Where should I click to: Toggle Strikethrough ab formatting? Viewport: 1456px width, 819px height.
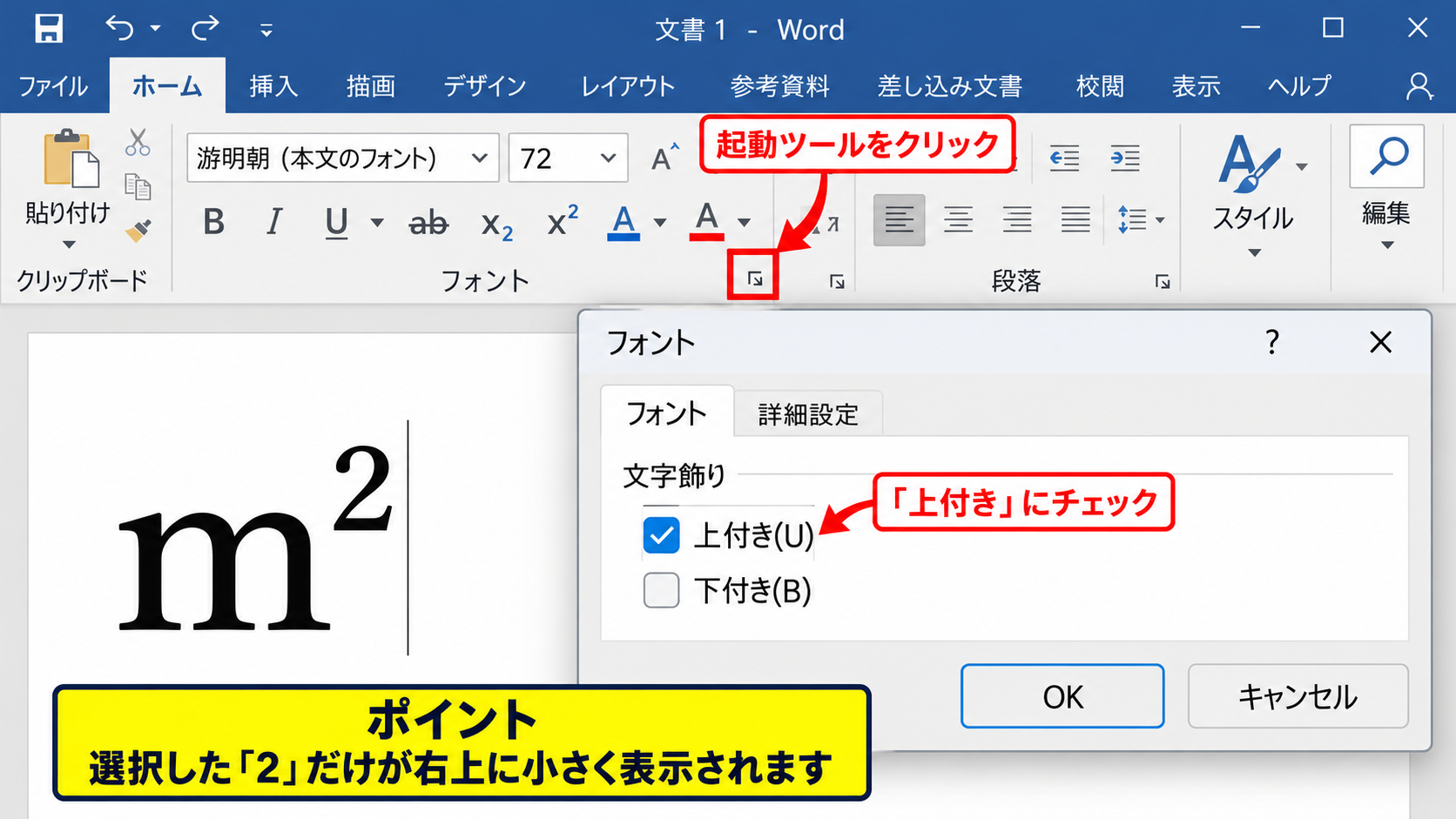click(428, 223)
